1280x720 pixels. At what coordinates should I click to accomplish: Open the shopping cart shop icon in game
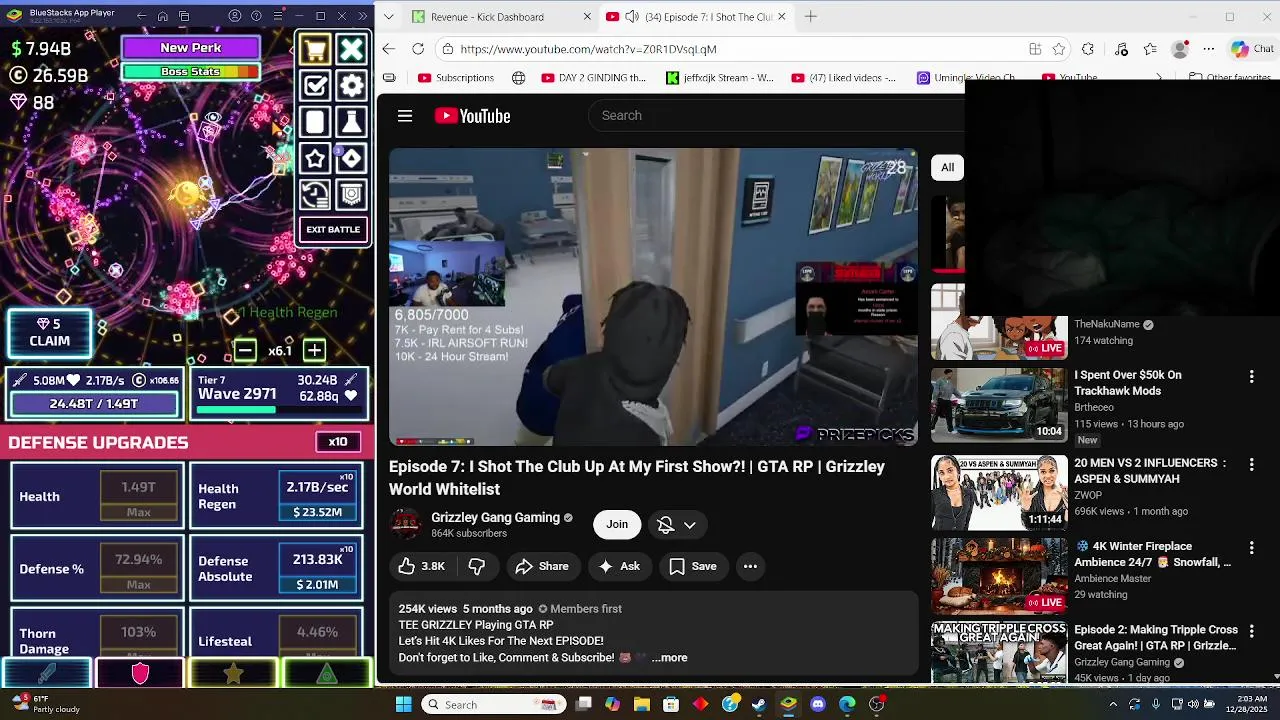click(x=315, y=49)
